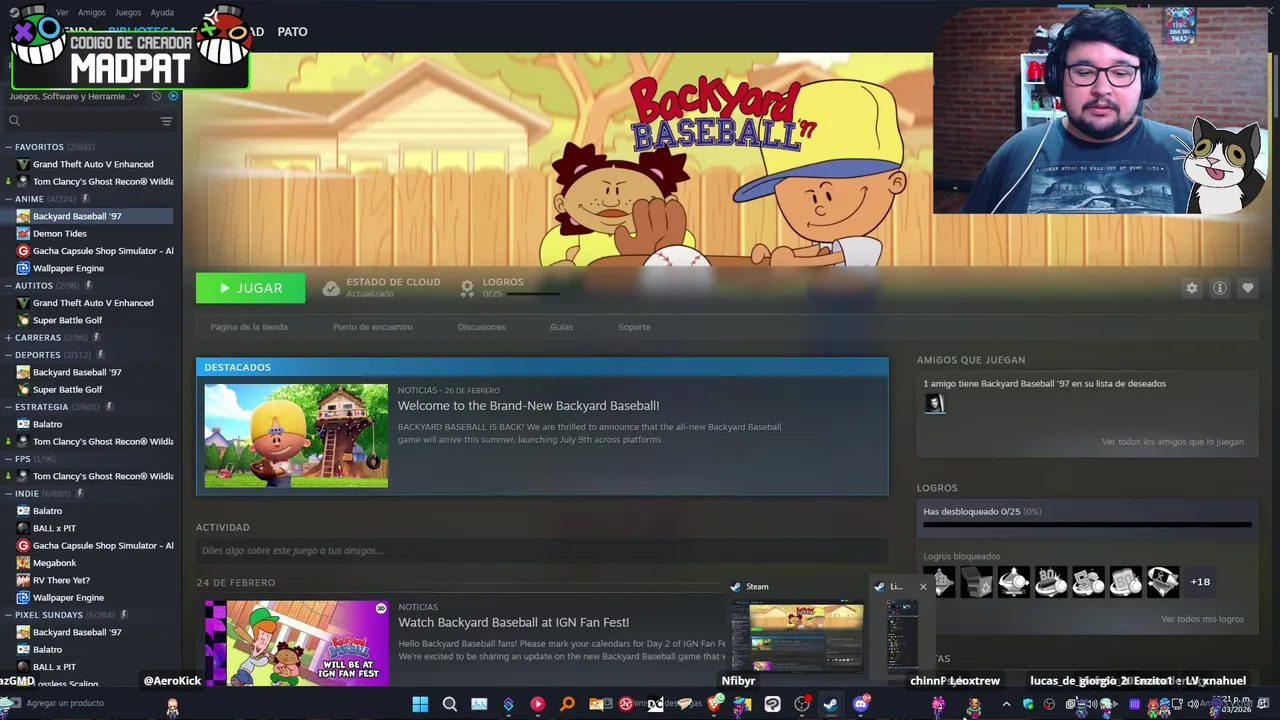The image size is (1280, 720).
Task: Click Megabonk game icon
Action: [23, 563]
